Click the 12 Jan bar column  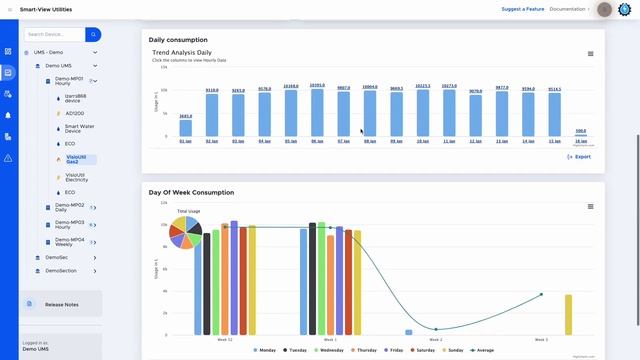[476, 116]
